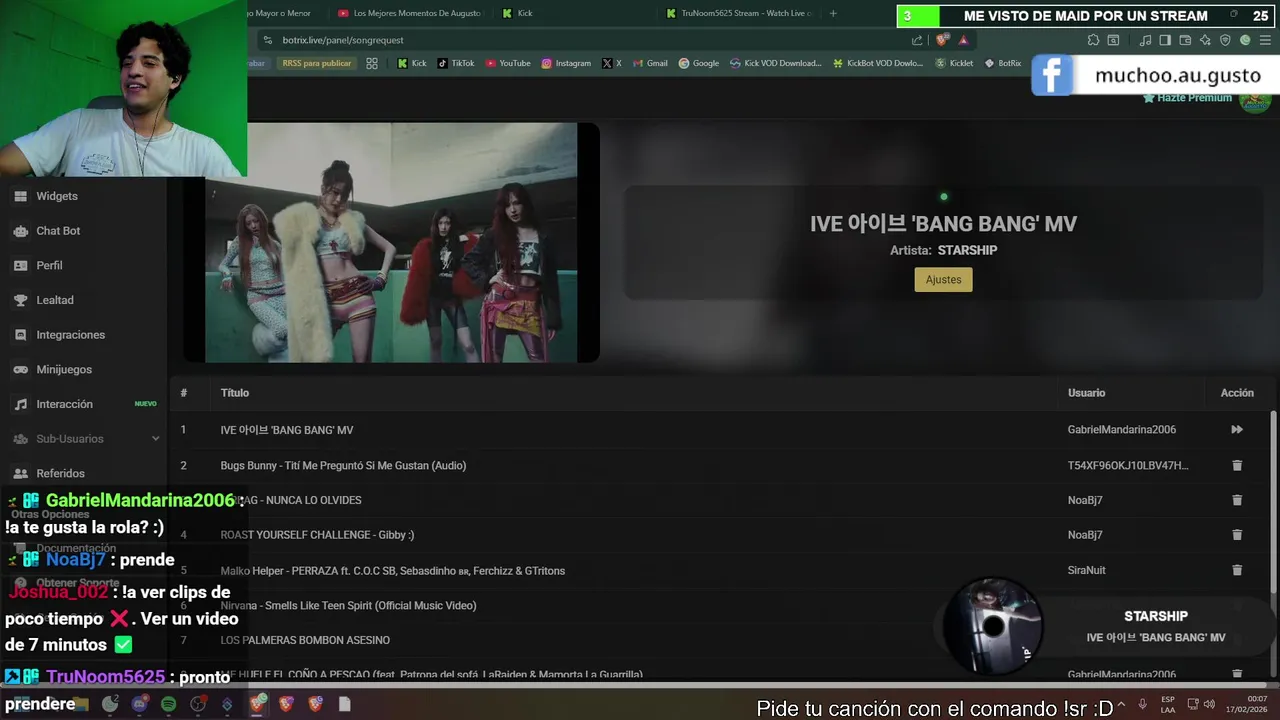This screenshot has height=720, width=1280.
Task: Click the Brave Shields lion icon
Action: [x=942, y=40]
